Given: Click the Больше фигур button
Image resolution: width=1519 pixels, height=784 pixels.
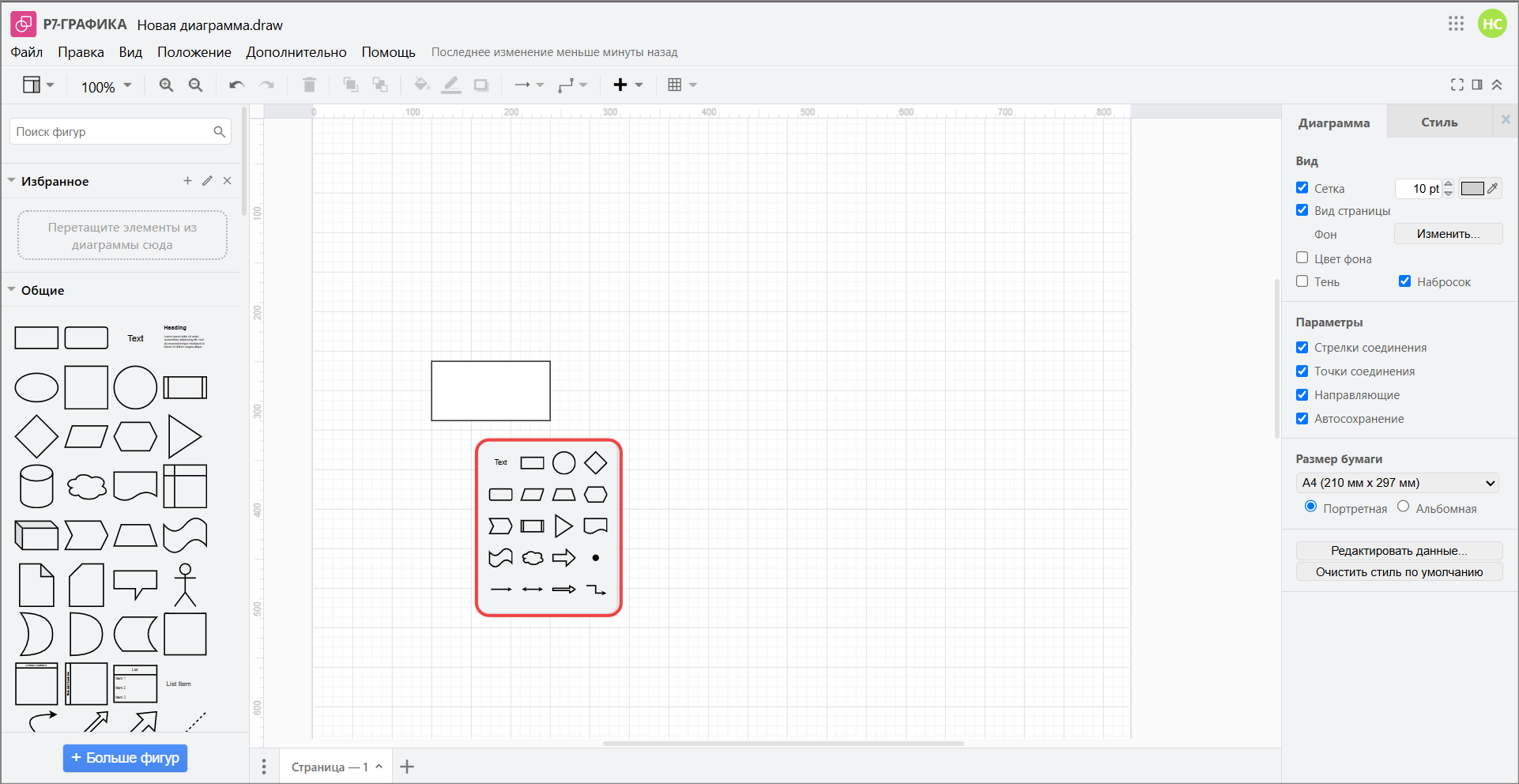Looking at the screenshot, I should [125, 758].
